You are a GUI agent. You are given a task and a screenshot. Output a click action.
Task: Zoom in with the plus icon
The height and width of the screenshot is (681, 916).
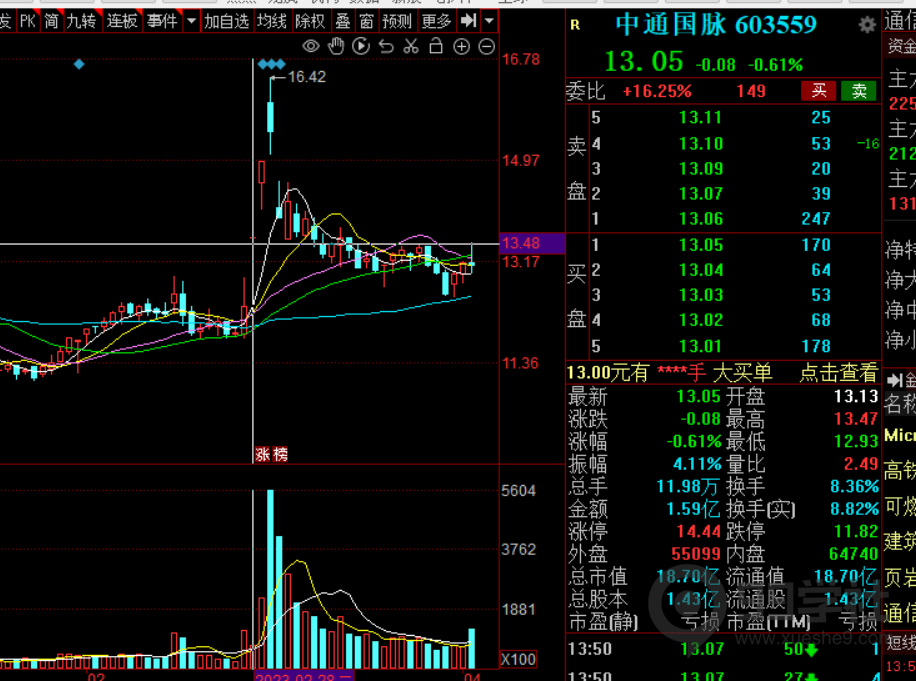(x=461, y=46)
